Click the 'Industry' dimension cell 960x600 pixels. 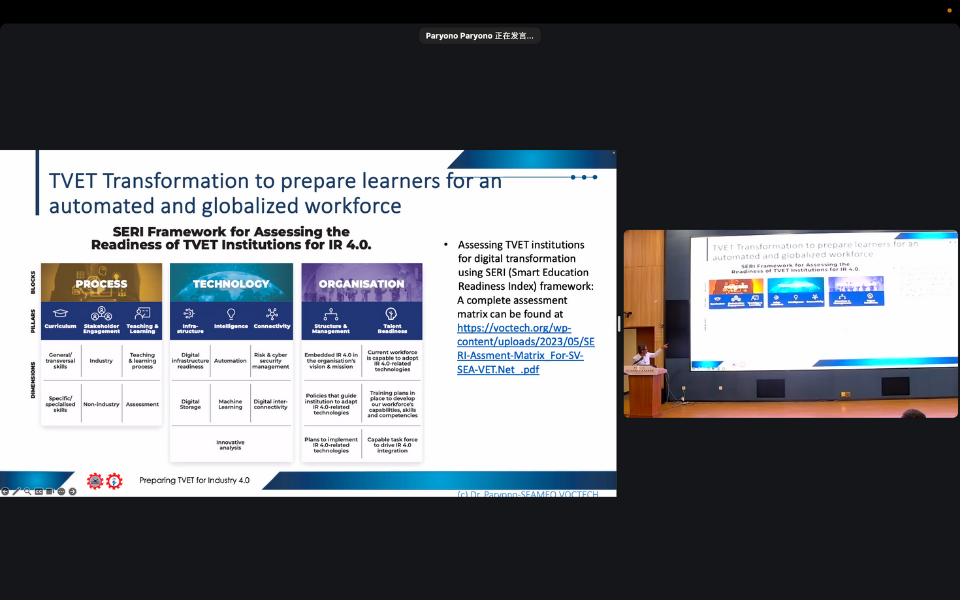101,361
